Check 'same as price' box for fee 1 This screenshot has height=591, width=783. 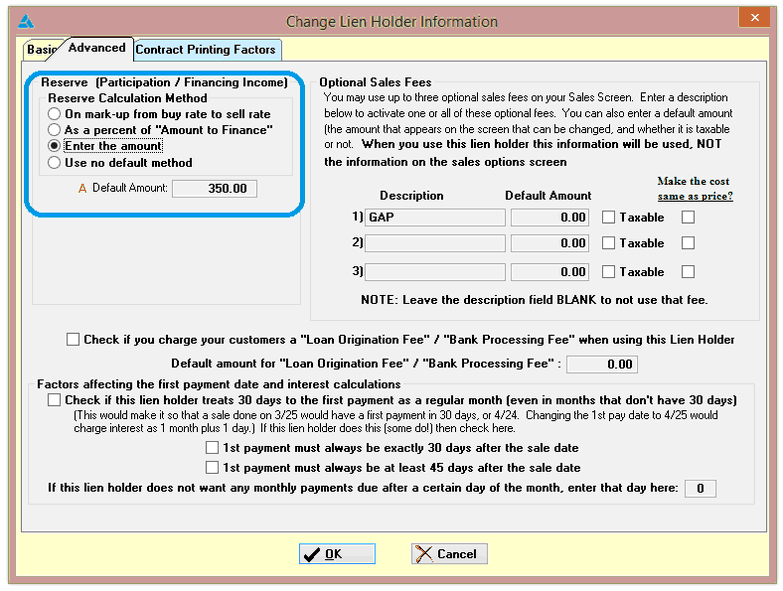click(x=688, y=217)
